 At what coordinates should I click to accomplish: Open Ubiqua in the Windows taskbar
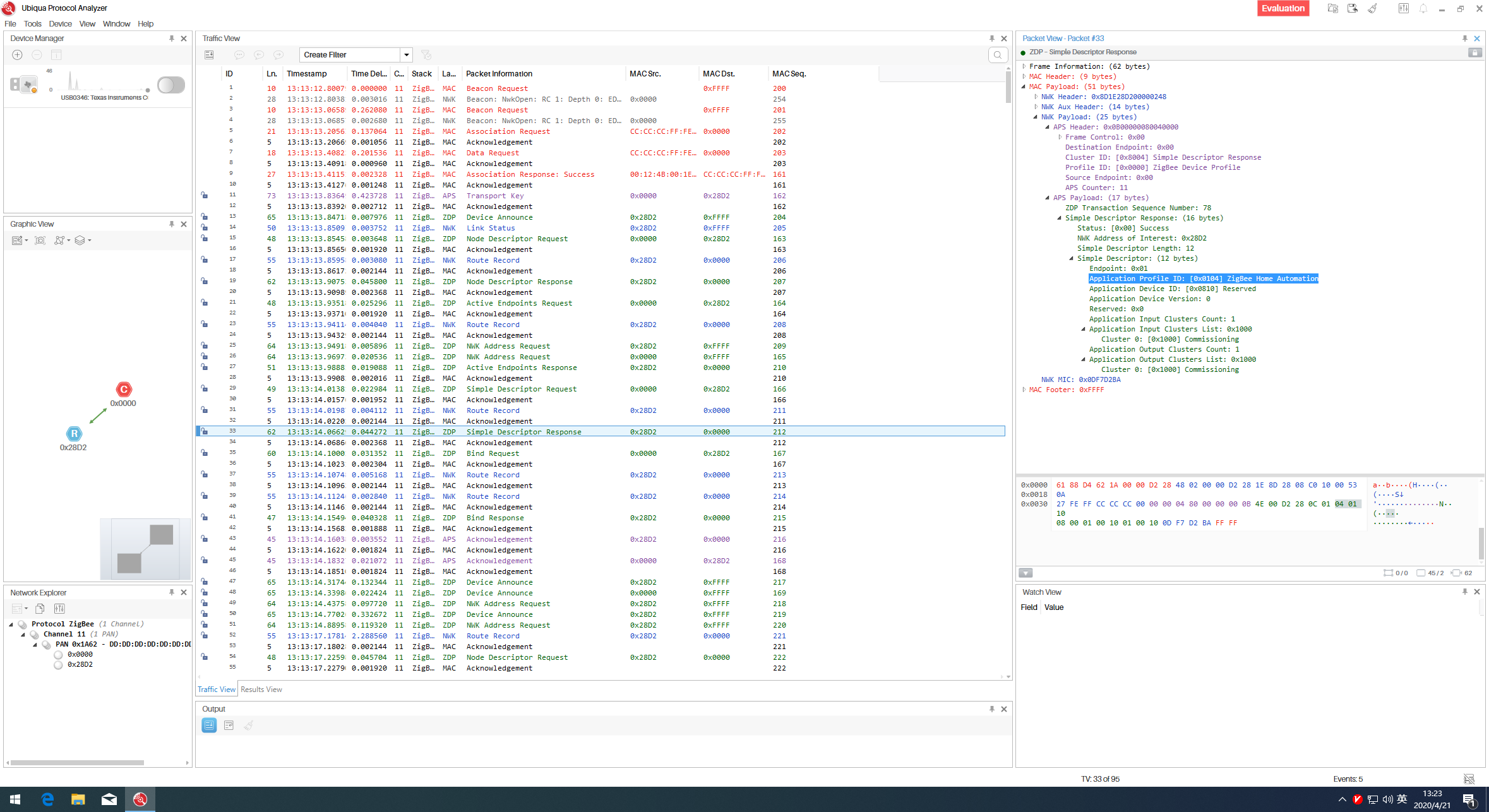[x=140, y=799]
